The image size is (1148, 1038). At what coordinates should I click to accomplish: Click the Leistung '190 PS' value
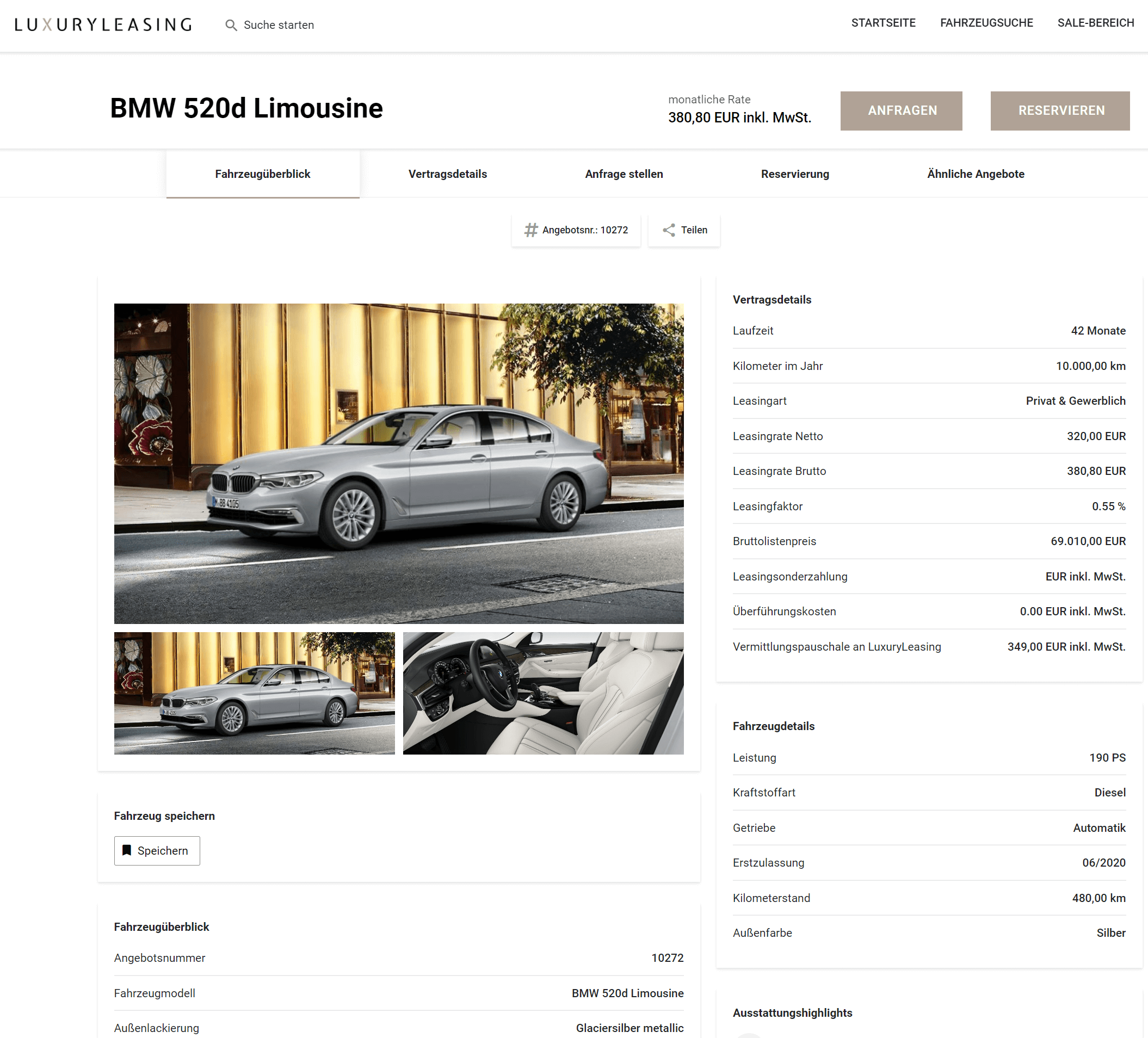1107,758
